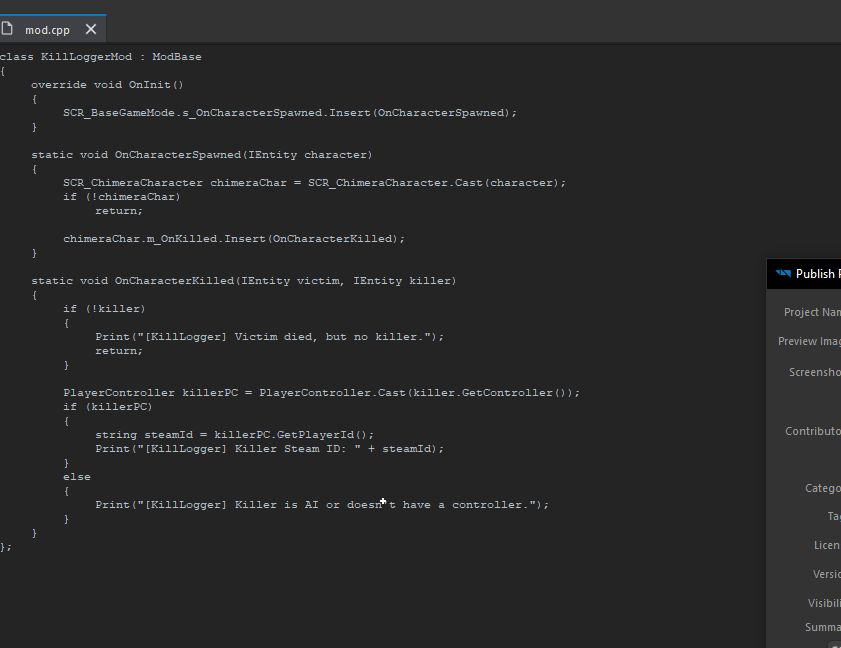Click the Project Name field label
This screenshot has height=648, width=841.
pos(811,312)
